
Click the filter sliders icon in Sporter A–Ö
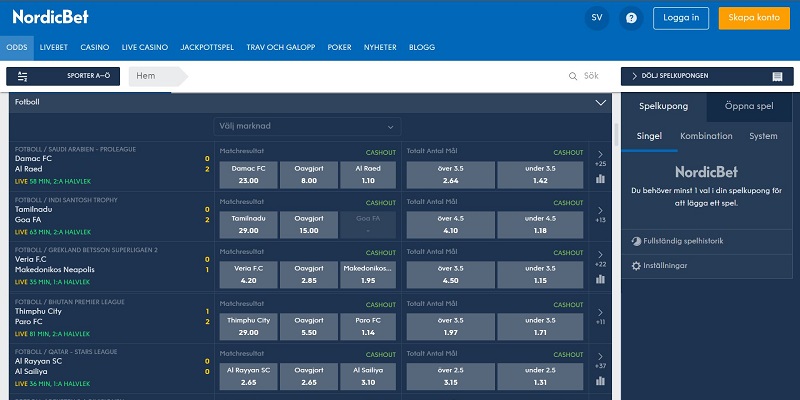tap(22, 77)
